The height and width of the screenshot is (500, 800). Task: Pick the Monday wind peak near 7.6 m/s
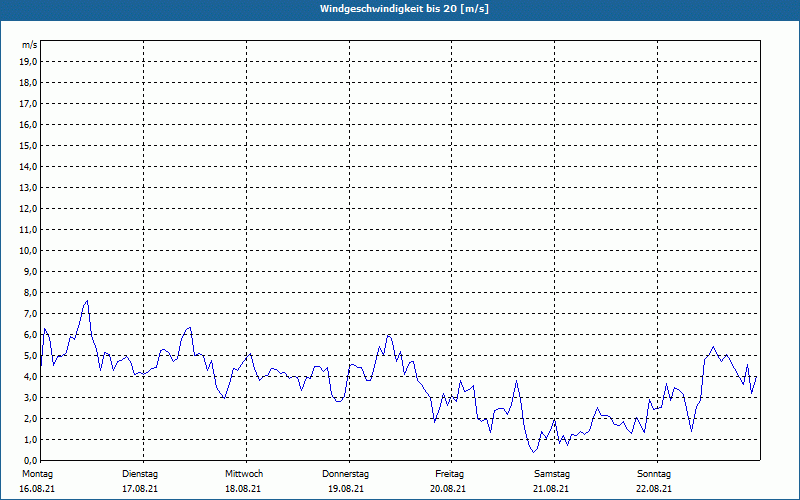pos(87,301)
